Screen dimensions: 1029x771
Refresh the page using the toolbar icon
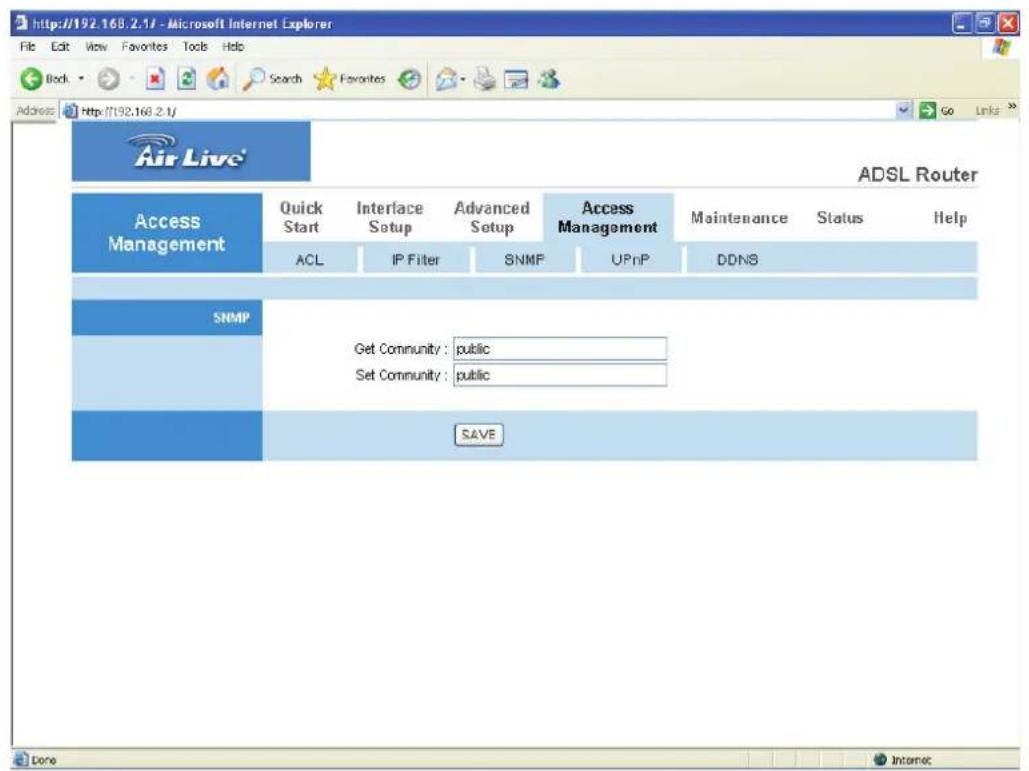(187, 79)
